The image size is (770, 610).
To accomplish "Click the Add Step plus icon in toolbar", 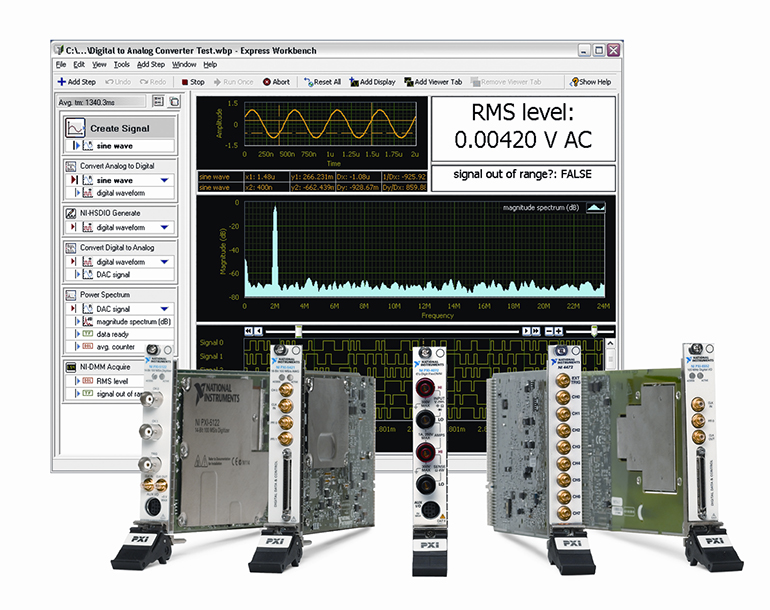I will point(62,82).
